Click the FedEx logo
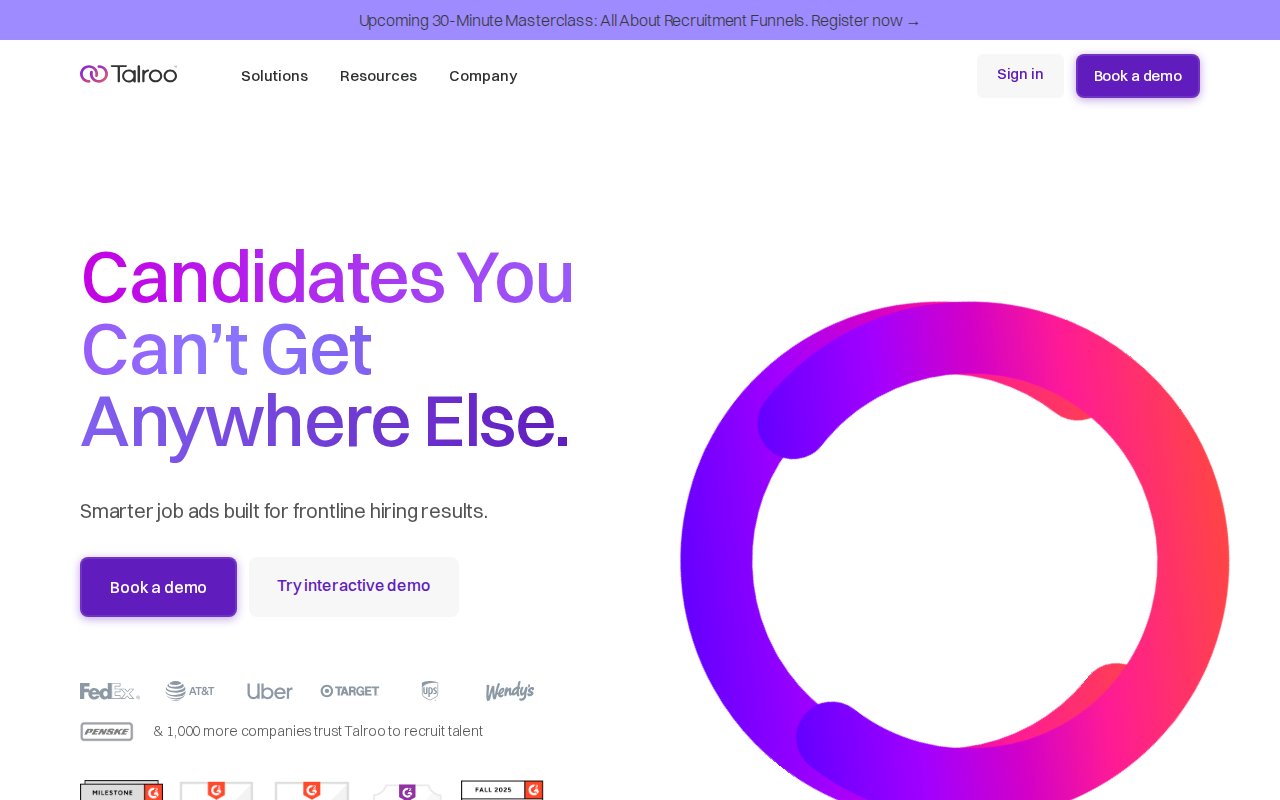This screenshot has width=1280, height=800. pyautogui.click(x=110, y=691)
